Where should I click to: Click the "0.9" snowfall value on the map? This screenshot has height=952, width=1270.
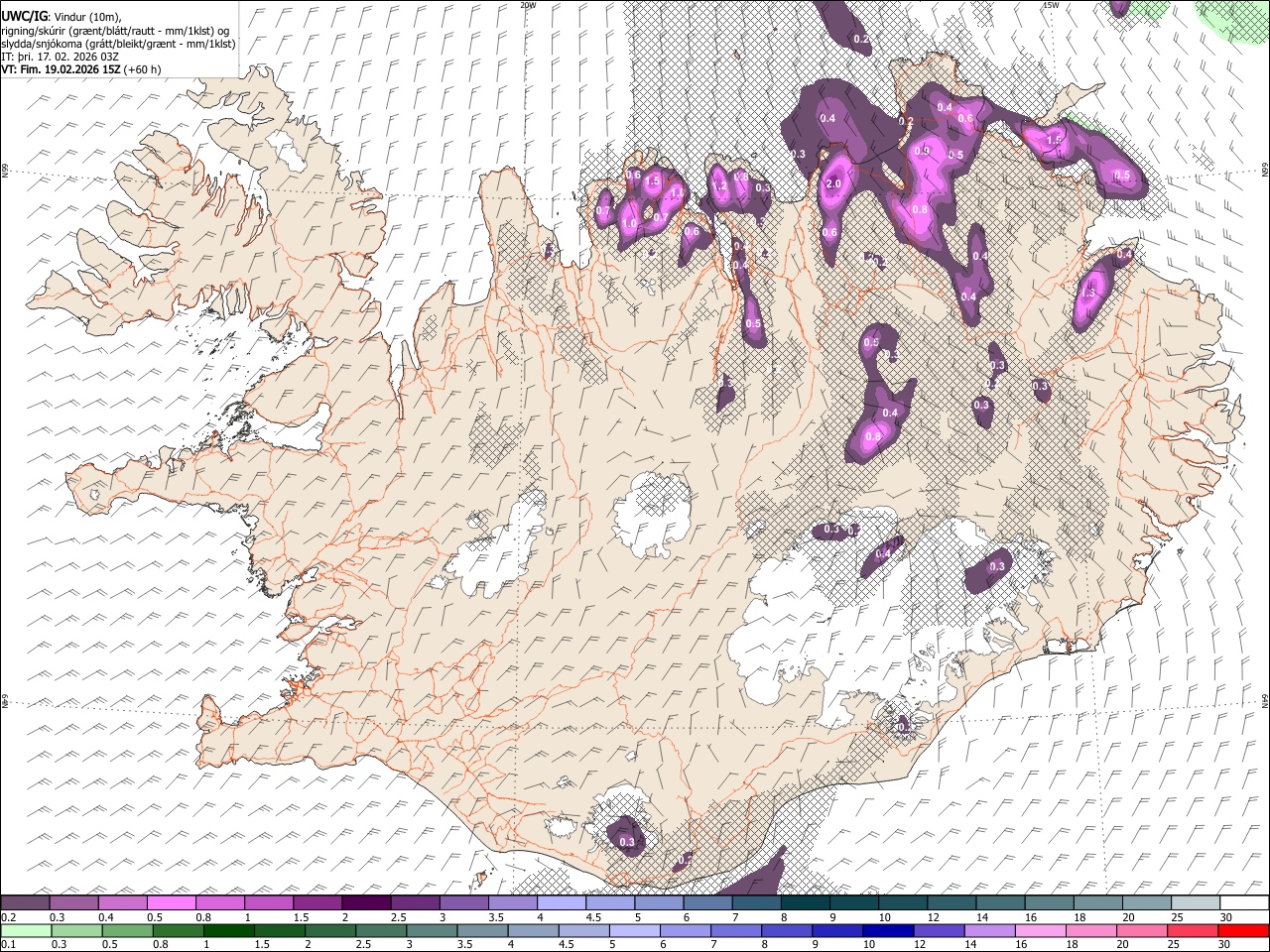click(x=922, y=151)
